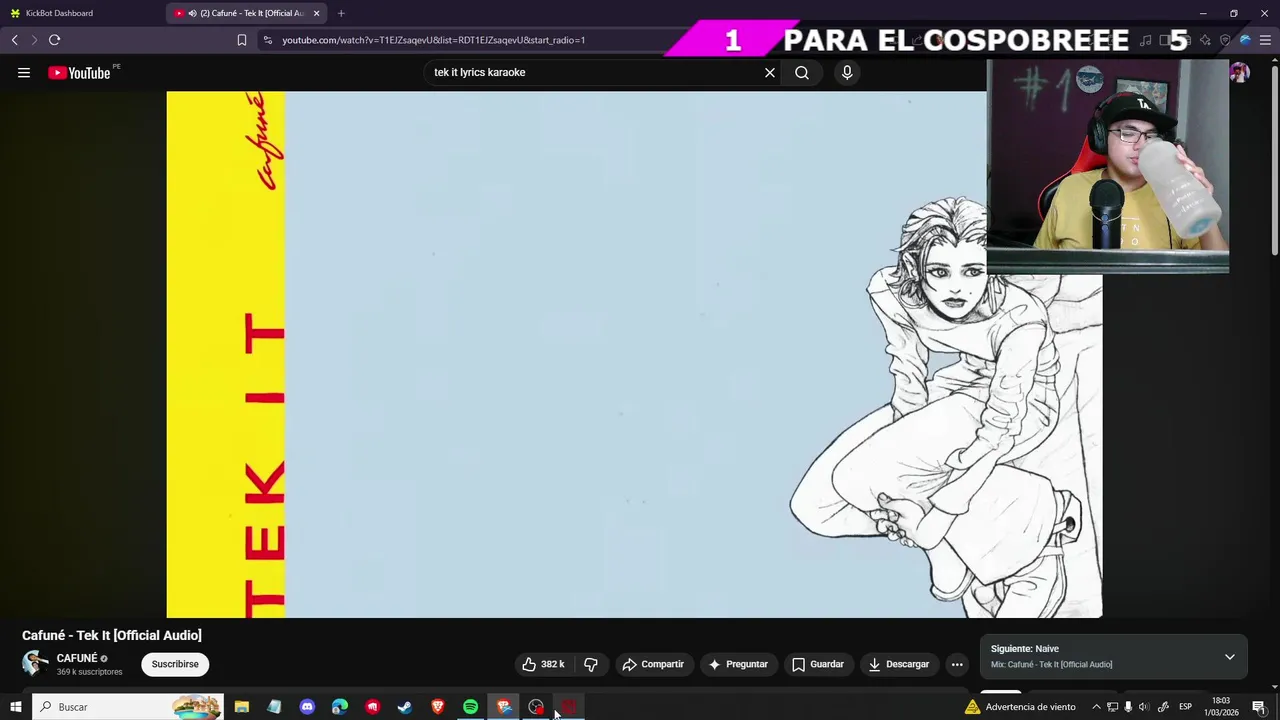Viewport: 1280px width, 720px height.
Task: Close the Cafuné - Tek It tab
Action: [316, 13]
